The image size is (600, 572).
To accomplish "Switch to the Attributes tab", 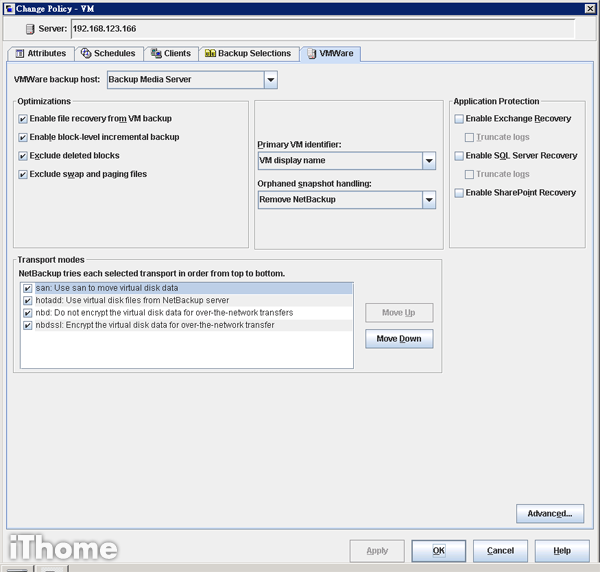I will pyautogui.click(x=41, y=54).
